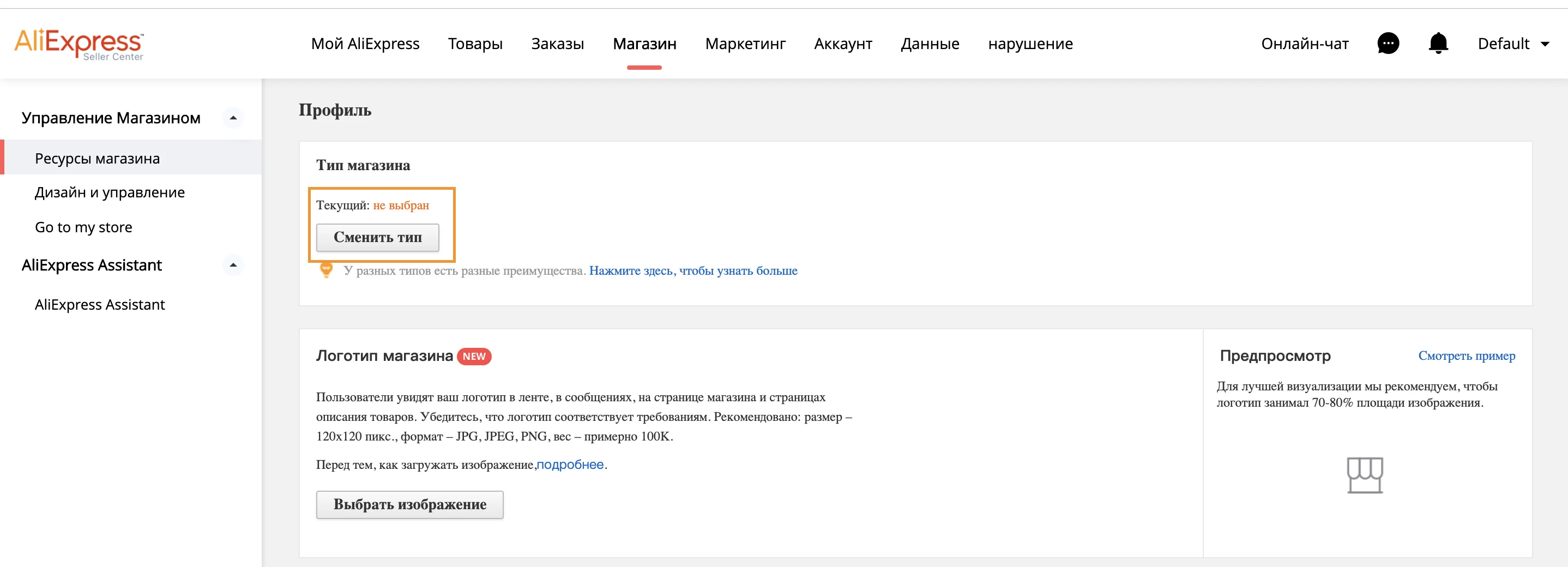This screenshot has width=1568, height=567.
Task: Select the Магазин menu item
Action: pos(644,44)
